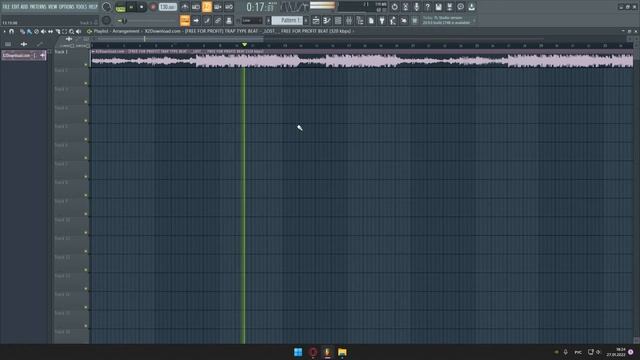Toggle wait for input before recording
This screenshot has height=360, width=640.
(x=196, y=7)
